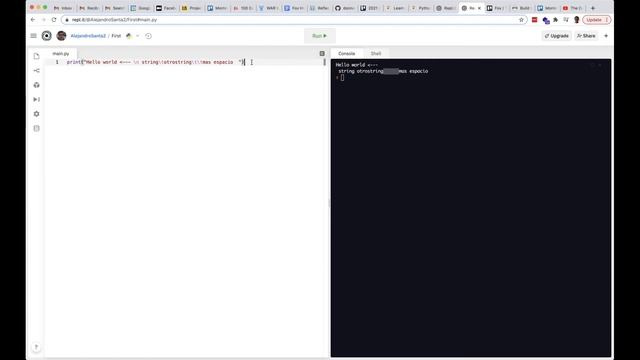Switch to the Shell tab
The image size is (640, 360).
pyautogui.click(x=376, y=53)
